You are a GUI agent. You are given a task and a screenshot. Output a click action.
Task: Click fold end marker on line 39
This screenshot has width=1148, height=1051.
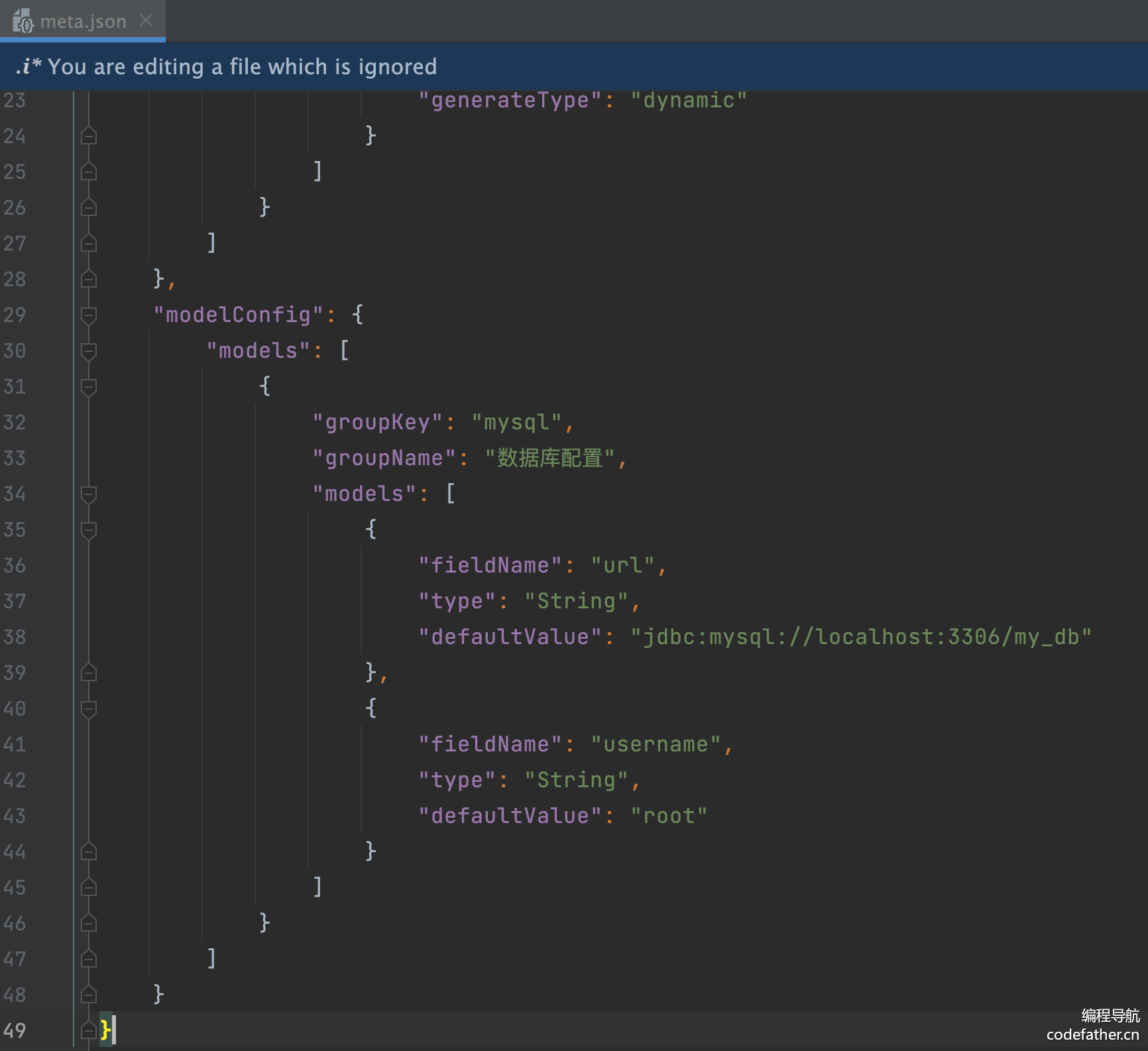[89, 673]
